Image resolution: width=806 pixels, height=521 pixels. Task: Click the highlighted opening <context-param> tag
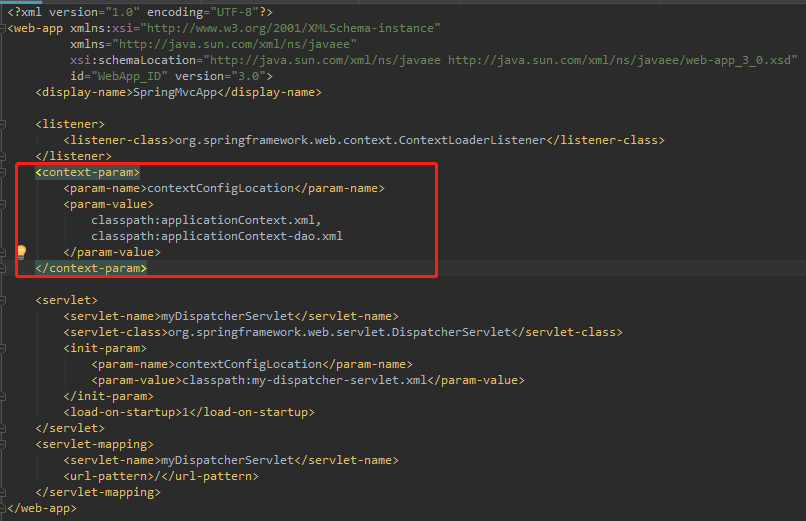tap(87, 172)
